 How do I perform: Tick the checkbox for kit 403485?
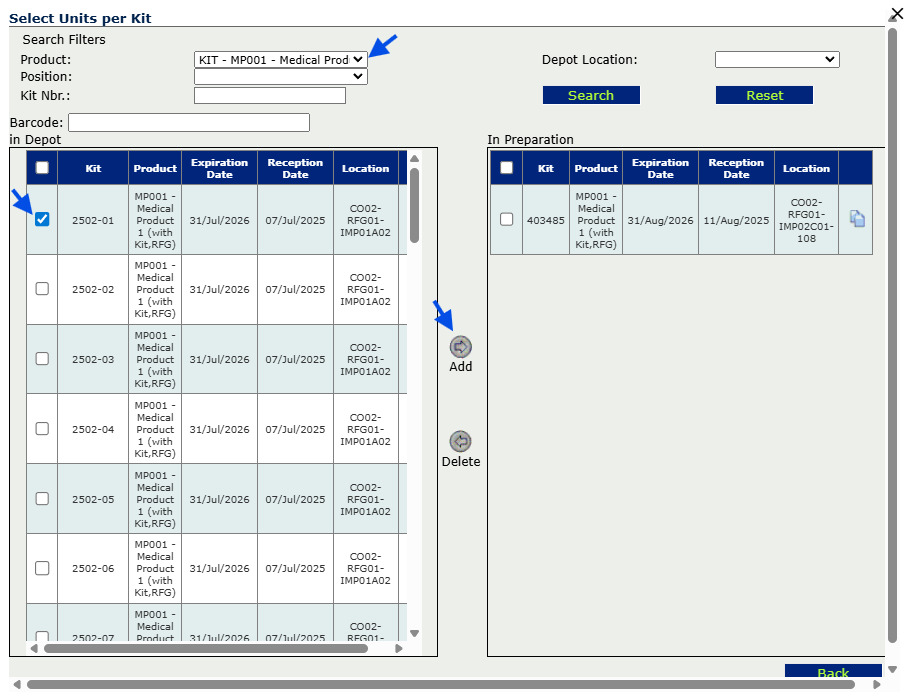click(506, 219)
